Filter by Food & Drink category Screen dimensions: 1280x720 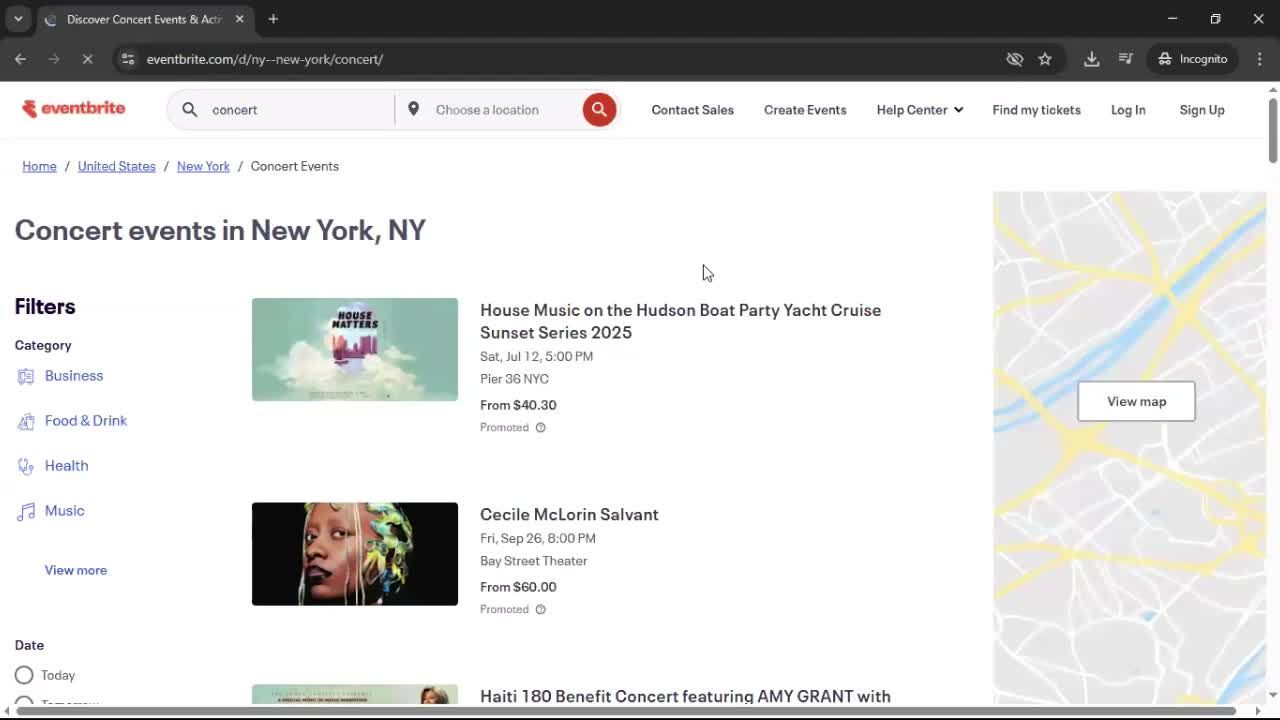(x=86, y=421)
